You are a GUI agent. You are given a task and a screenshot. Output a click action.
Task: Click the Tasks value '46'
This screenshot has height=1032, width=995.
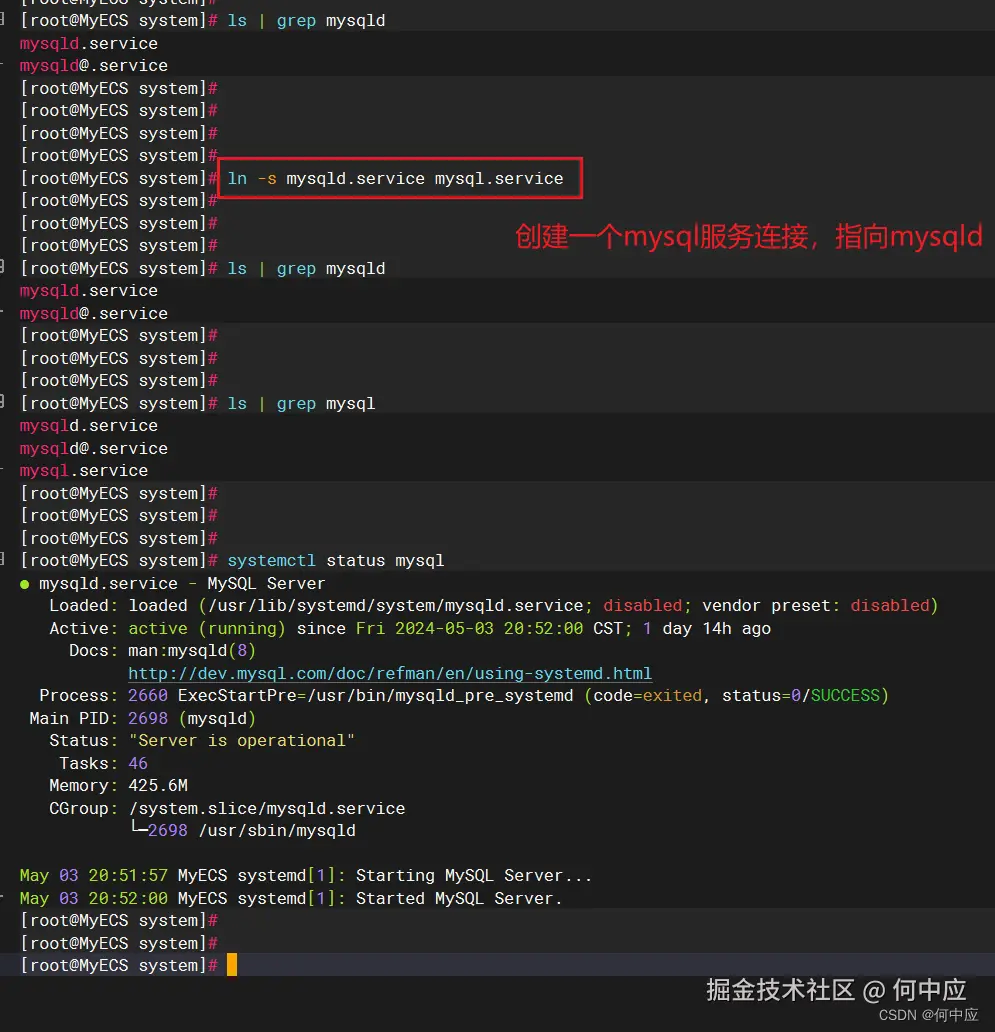pos(138,763)
